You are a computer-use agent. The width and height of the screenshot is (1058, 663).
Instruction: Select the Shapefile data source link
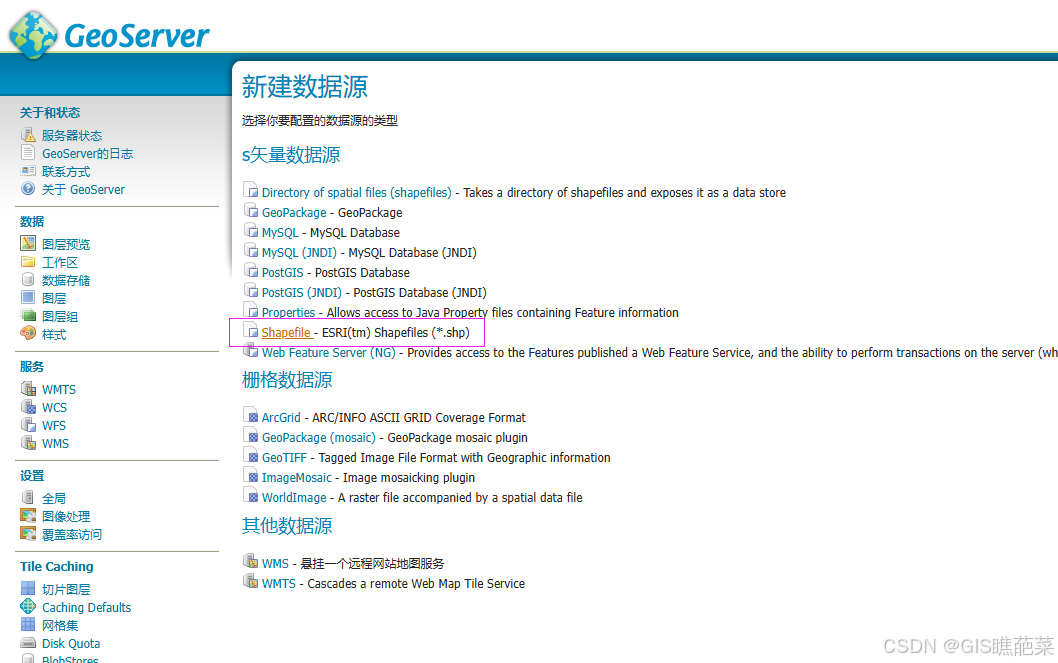(286, 333)
